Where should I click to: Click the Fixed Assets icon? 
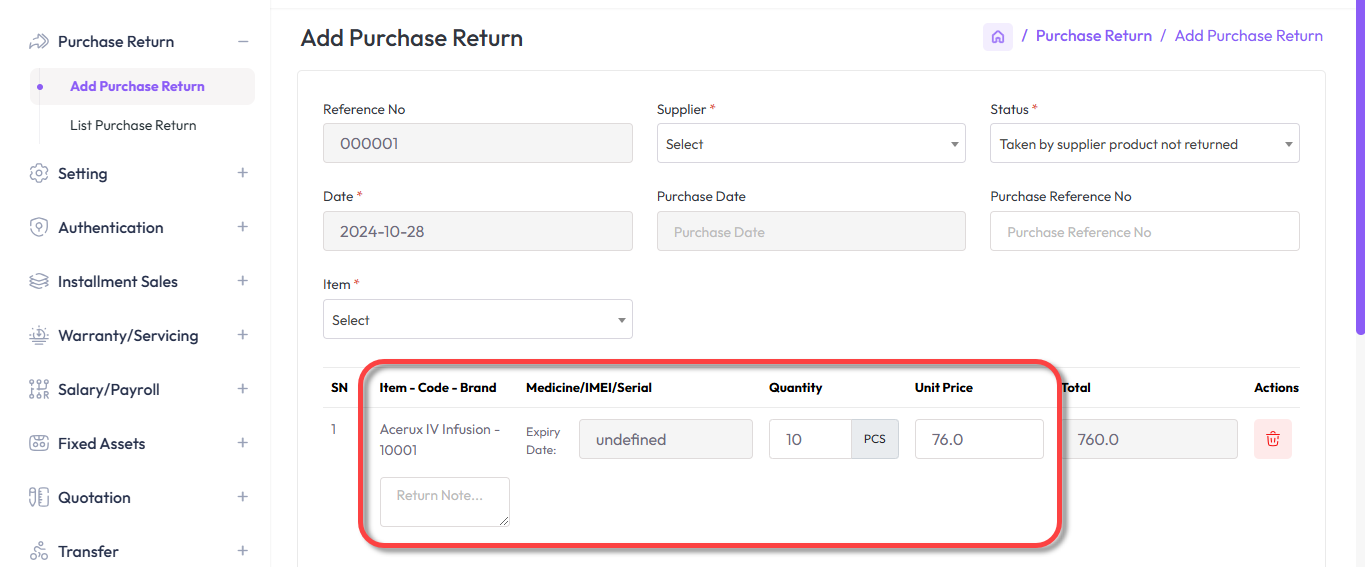[39, 443]
